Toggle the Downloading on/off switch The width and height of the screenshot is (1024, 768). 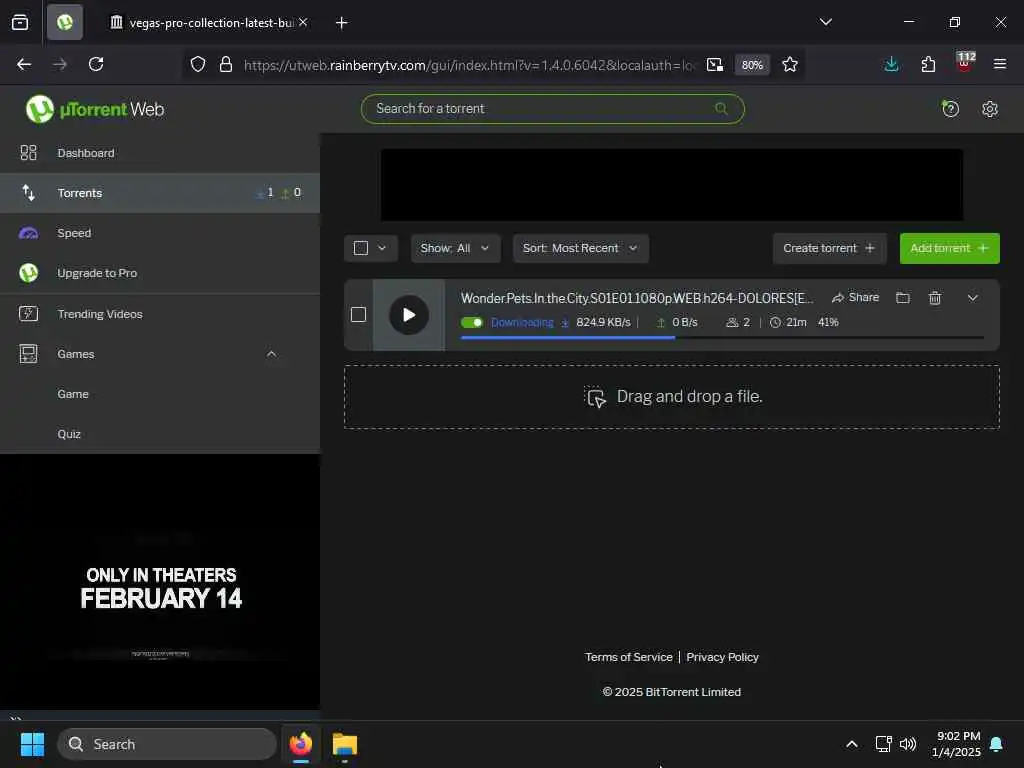point(472,322)
